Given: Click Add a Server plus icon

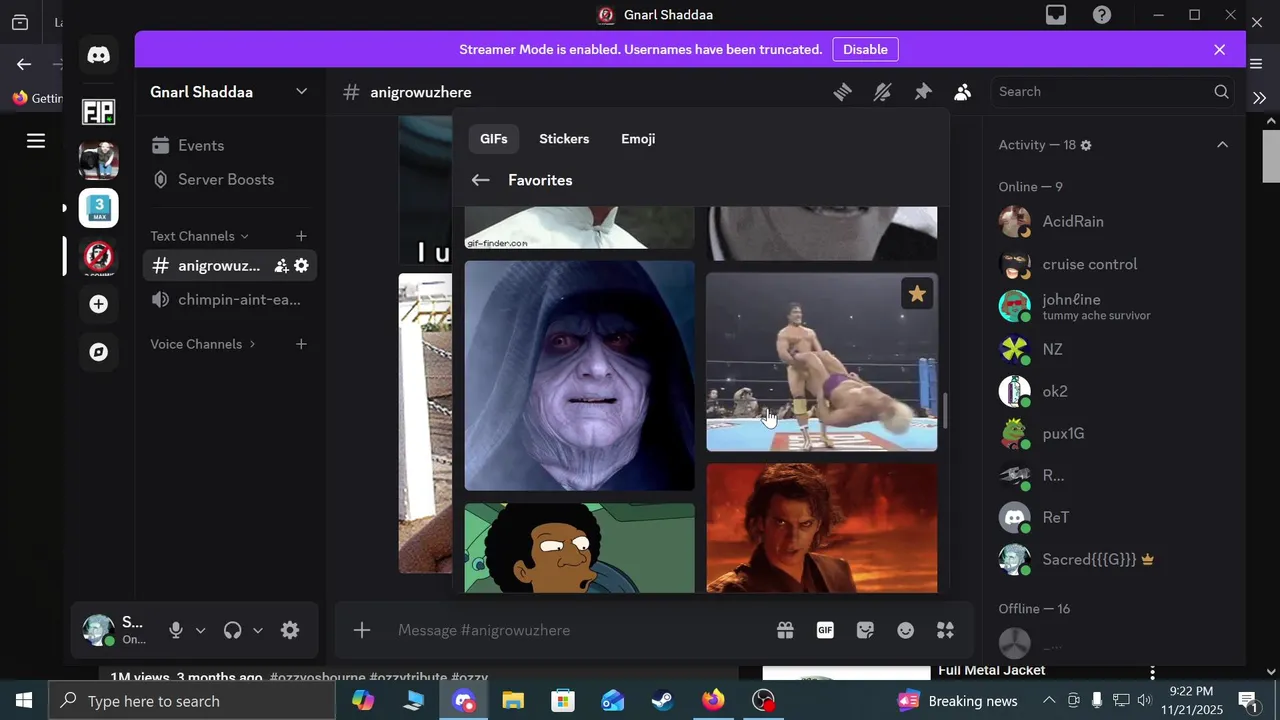Looking at the screenshot, I should 98,304.
